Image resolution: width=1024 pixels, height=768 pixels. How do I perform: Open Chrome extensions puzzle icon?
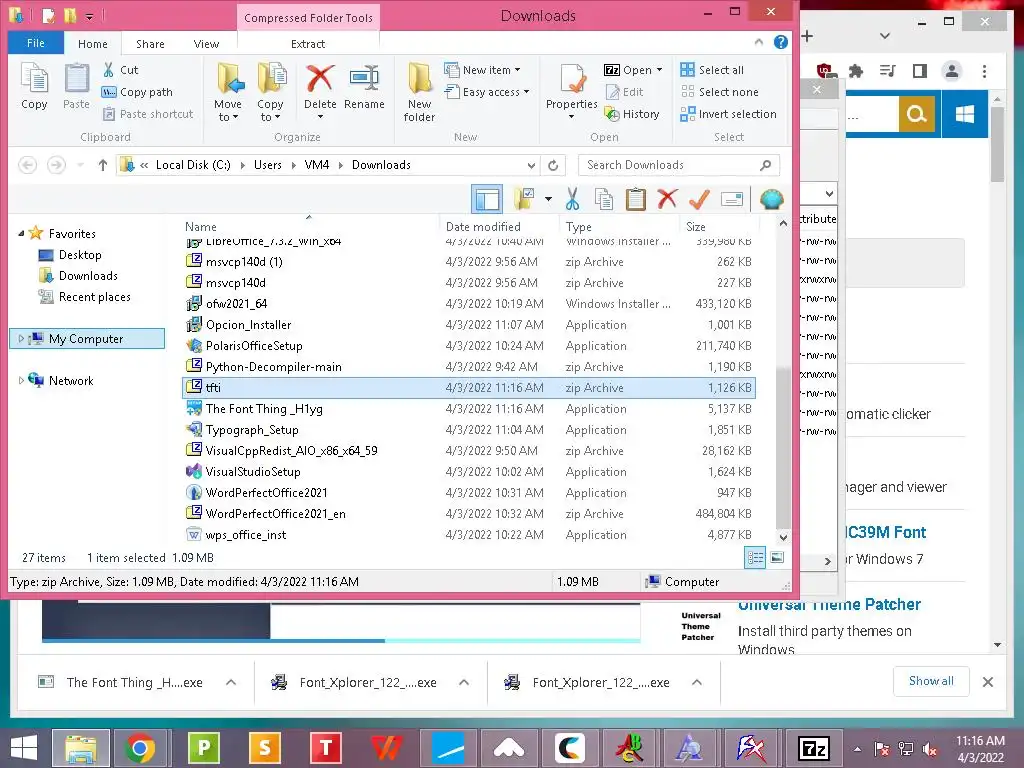[856, 71]
